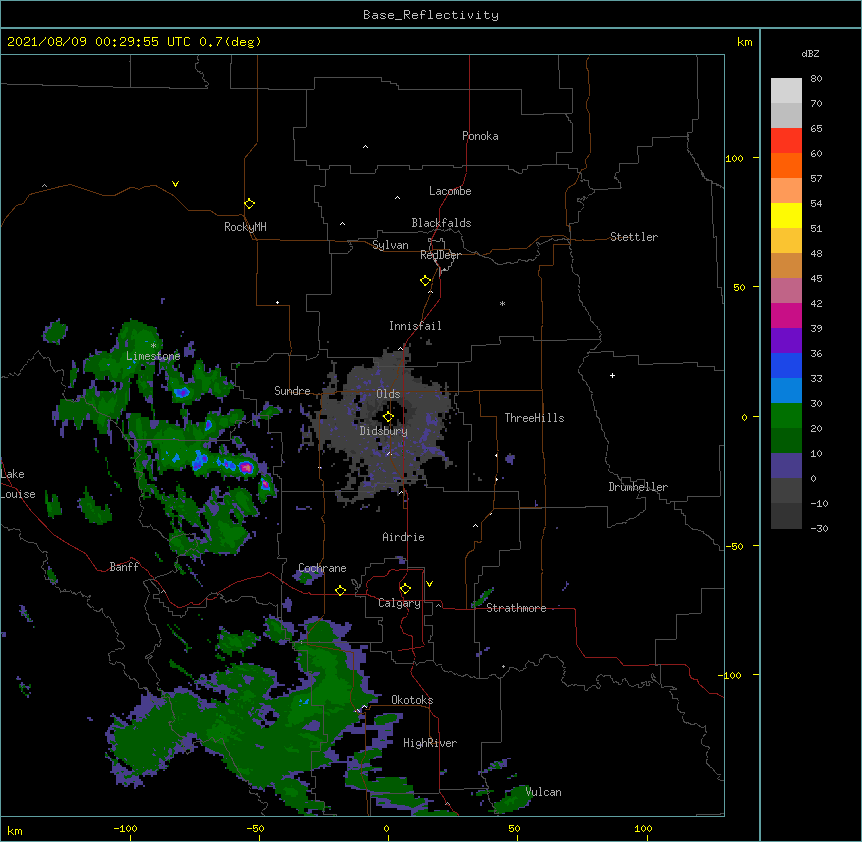The width and height of the screenshot is (862, 842).
Task: Click the RockyMH label
Action: point(245,227)
